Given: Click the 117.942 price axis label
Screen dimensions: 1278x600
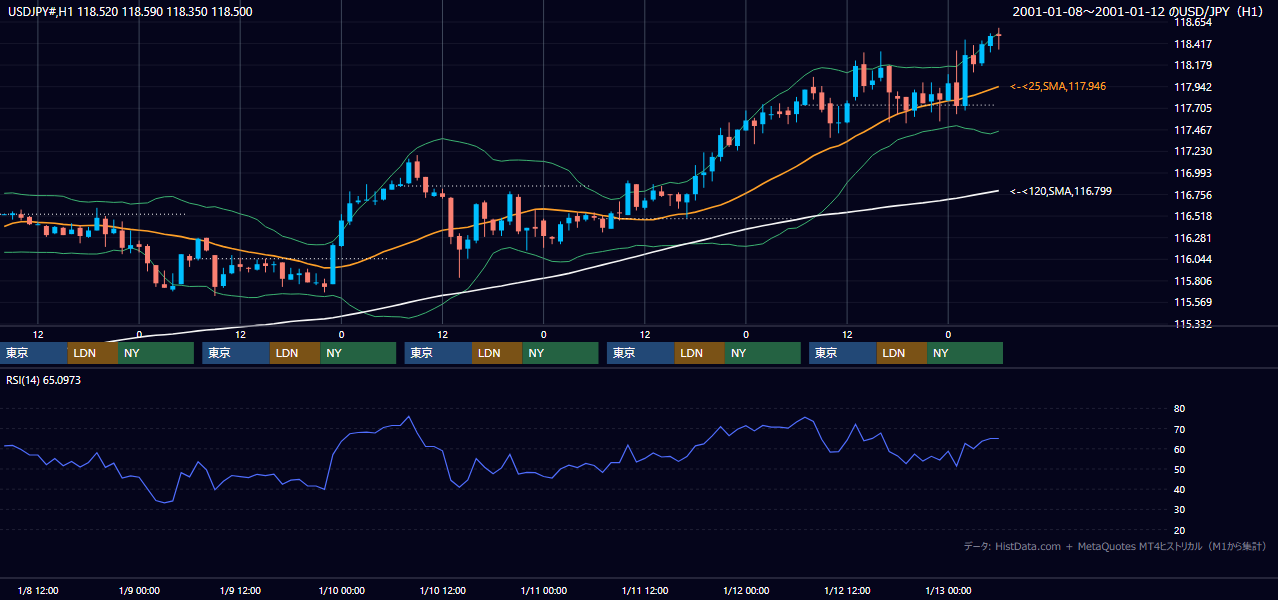Looking at the screenshot, I should 1192,87.
